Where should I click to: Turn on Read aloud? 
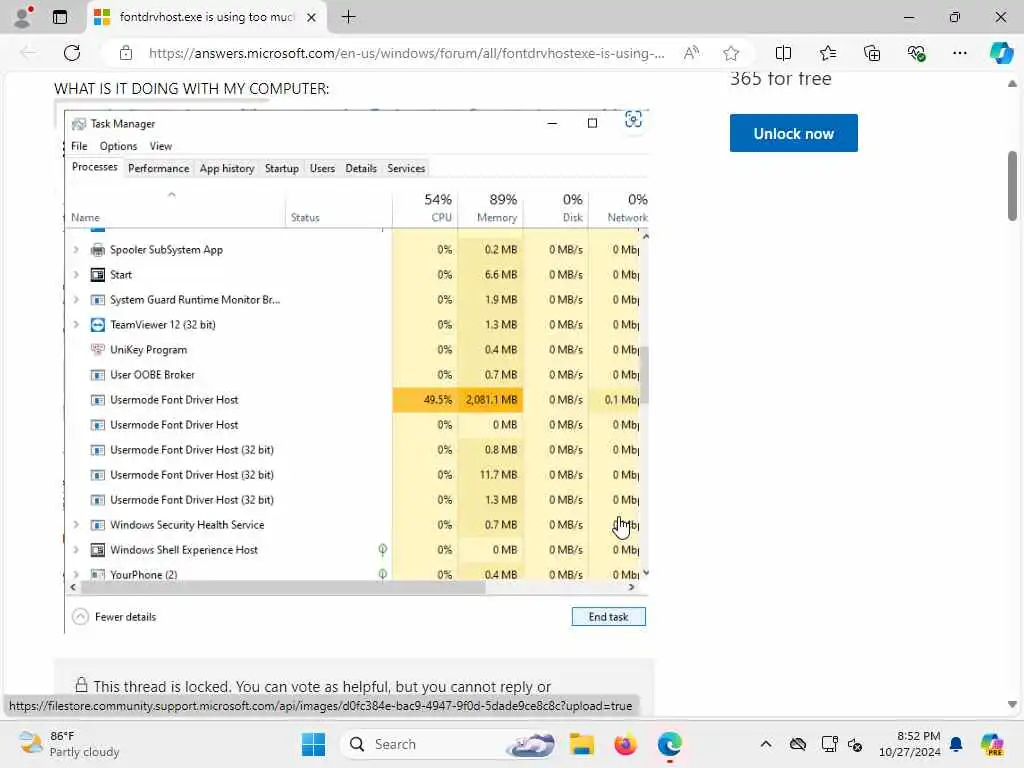click(691, 53)
